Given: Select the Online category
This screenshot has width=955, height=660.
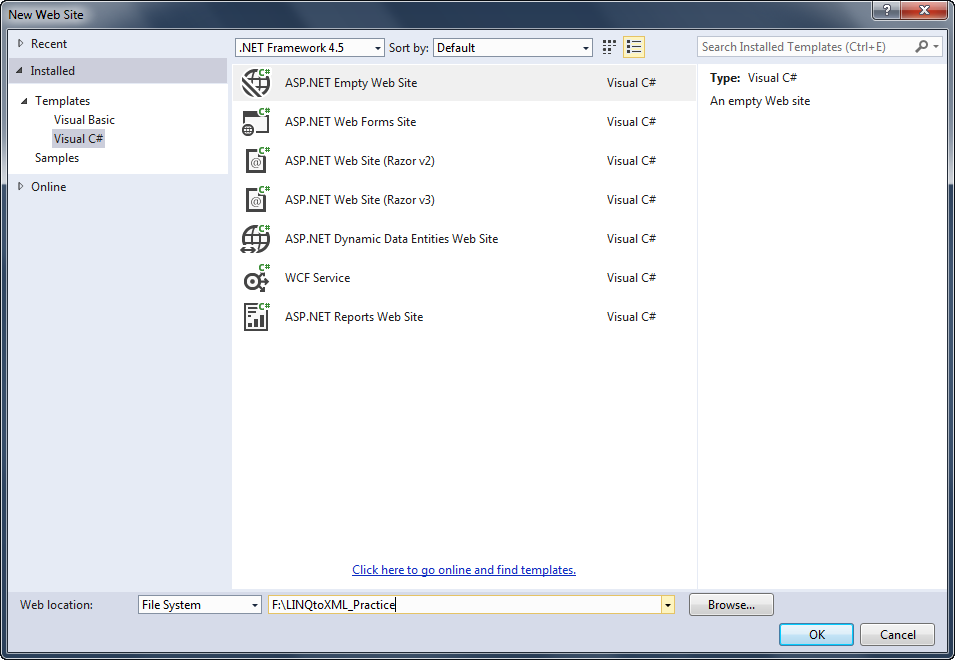Looking at the screenshot, I should (x=49, y=187).
